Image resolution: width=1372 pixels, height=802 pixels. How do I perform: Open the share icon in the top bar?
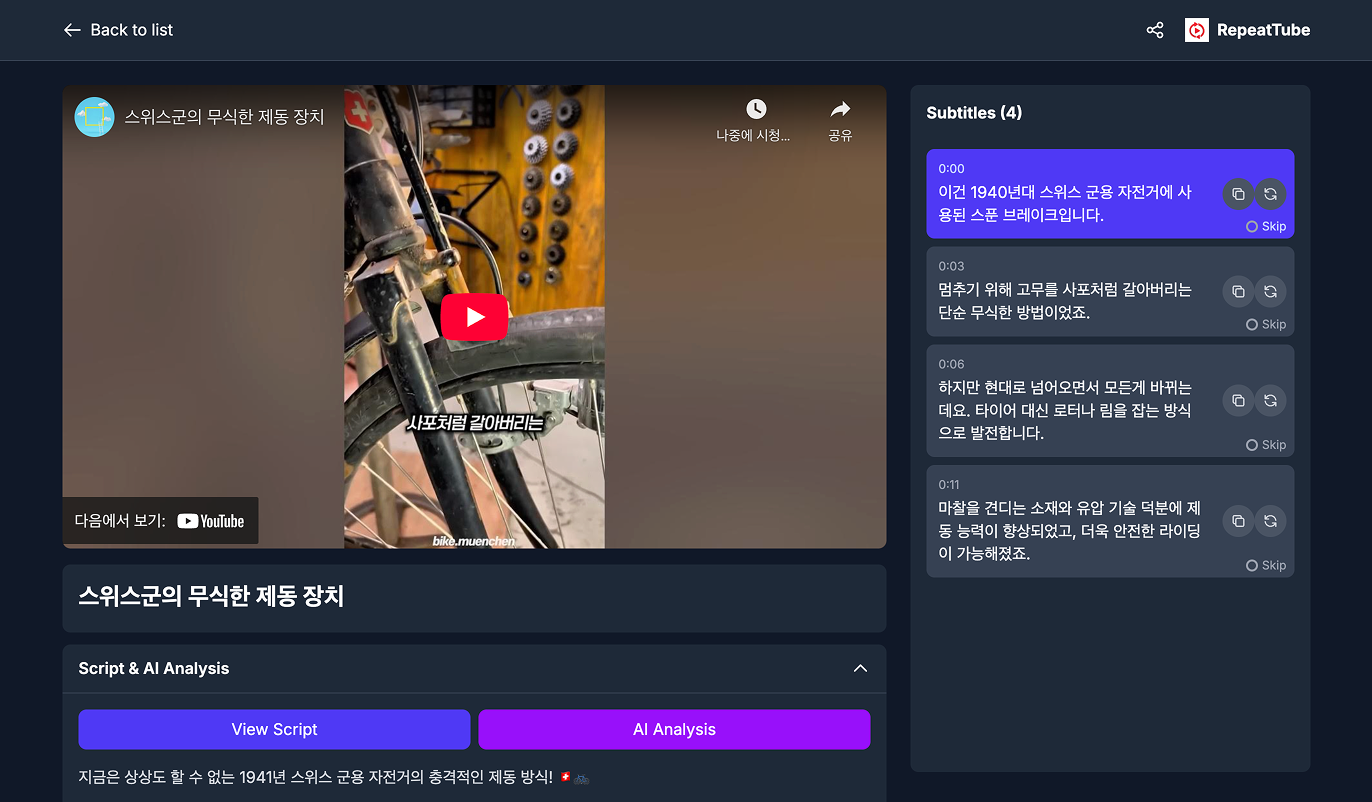point(1154,30)
